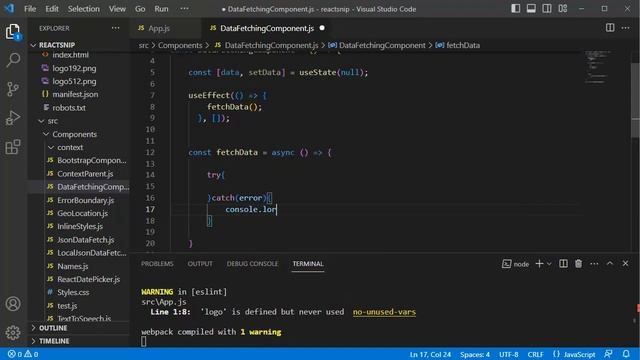Click the feedback icon in status bar
Viewport: 640px width, 360px height.
point(608,354)
